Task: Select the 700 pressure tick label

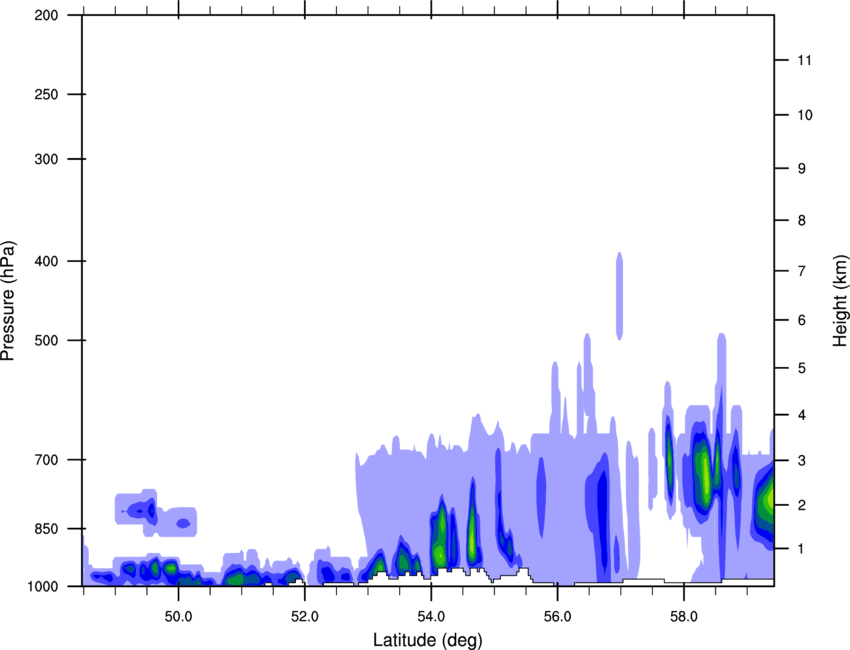Action: click(x=46, y=460)
